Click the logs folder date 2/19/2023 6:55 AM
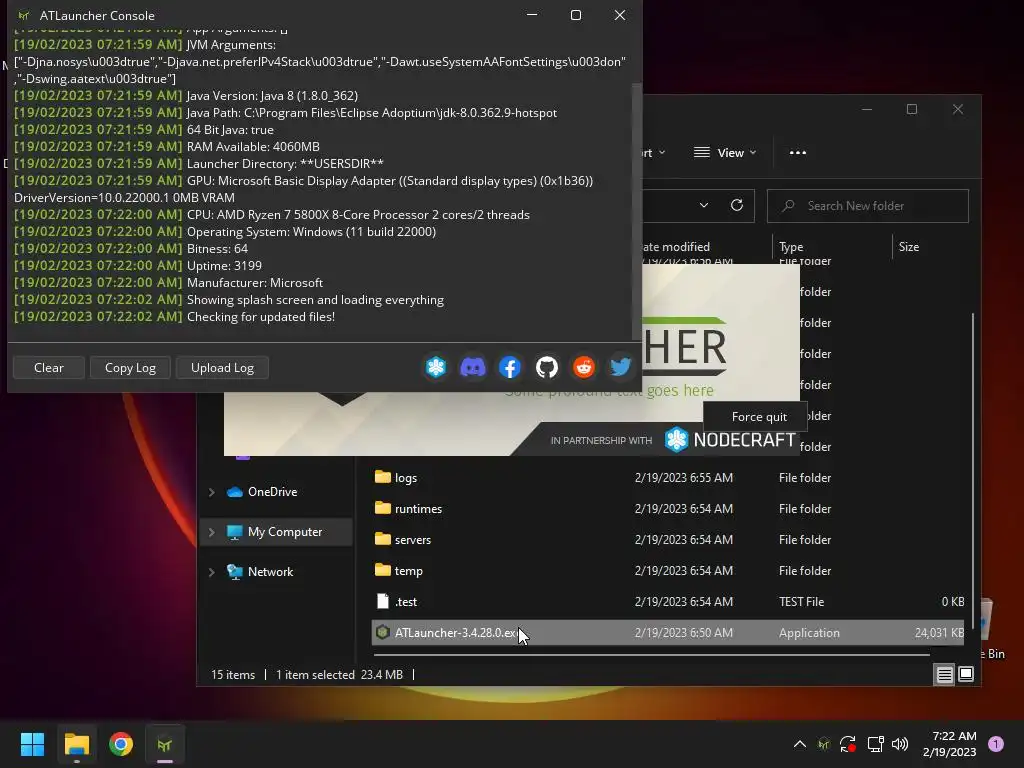The width and height of the screenshot is (1024, 768). click(684, 477)
